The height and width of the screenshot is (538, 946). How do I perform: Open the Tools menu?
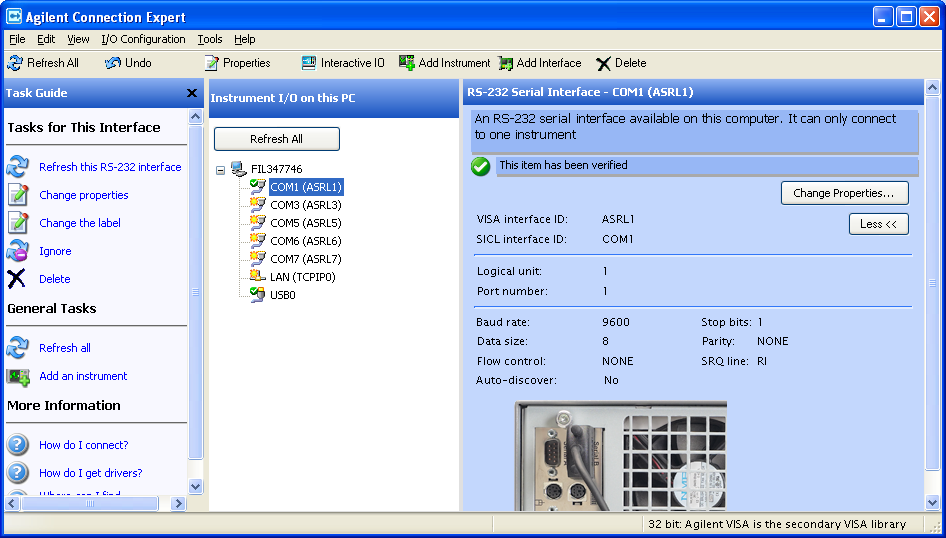210,39
